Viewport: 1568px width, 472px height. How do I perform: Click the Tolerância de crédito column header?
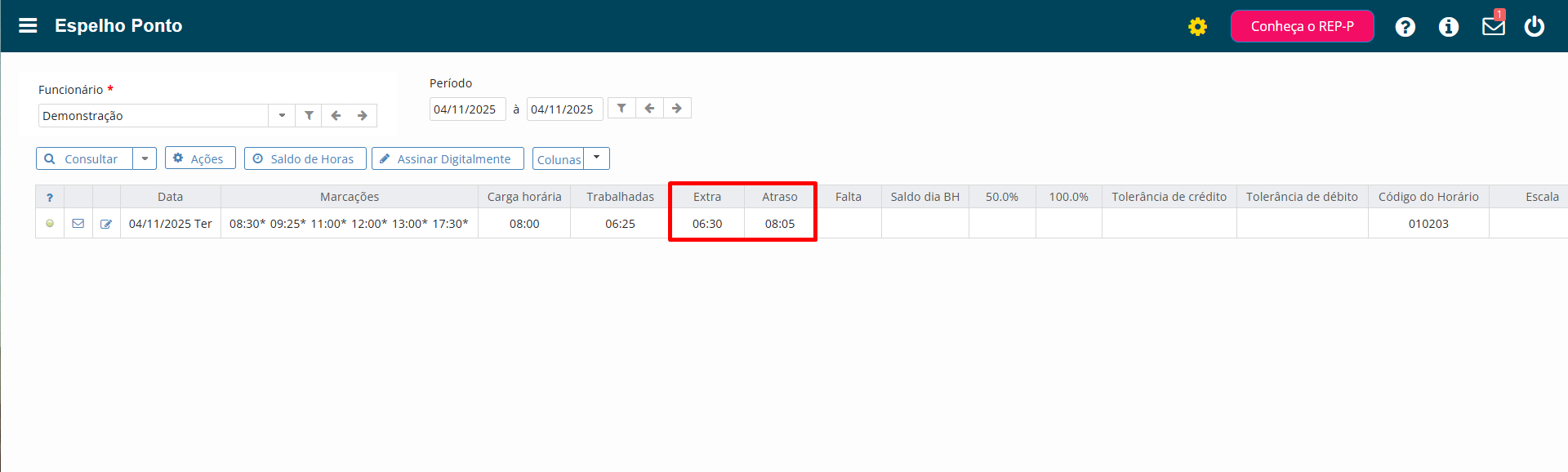(x=1169, y=197)
